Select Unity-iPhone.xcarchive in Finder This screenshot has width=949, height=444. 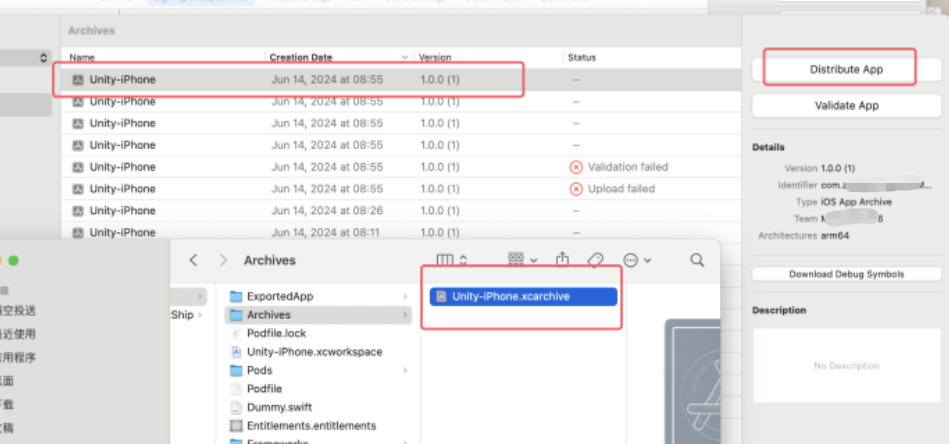click(x=523, y=296)
